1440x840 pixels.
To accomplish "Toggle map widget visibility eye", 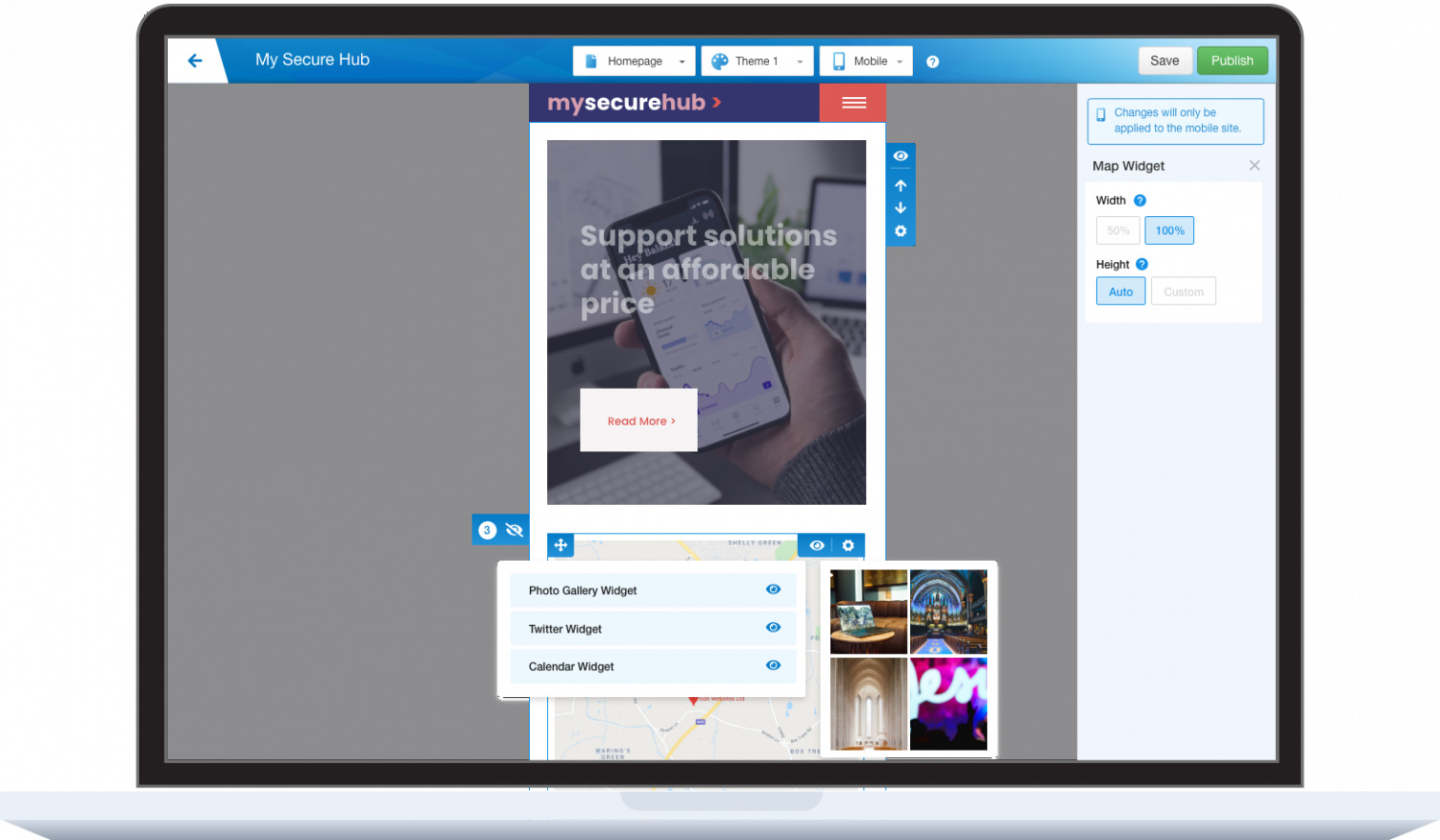I will pyautogui.click(x=816, y=545).
